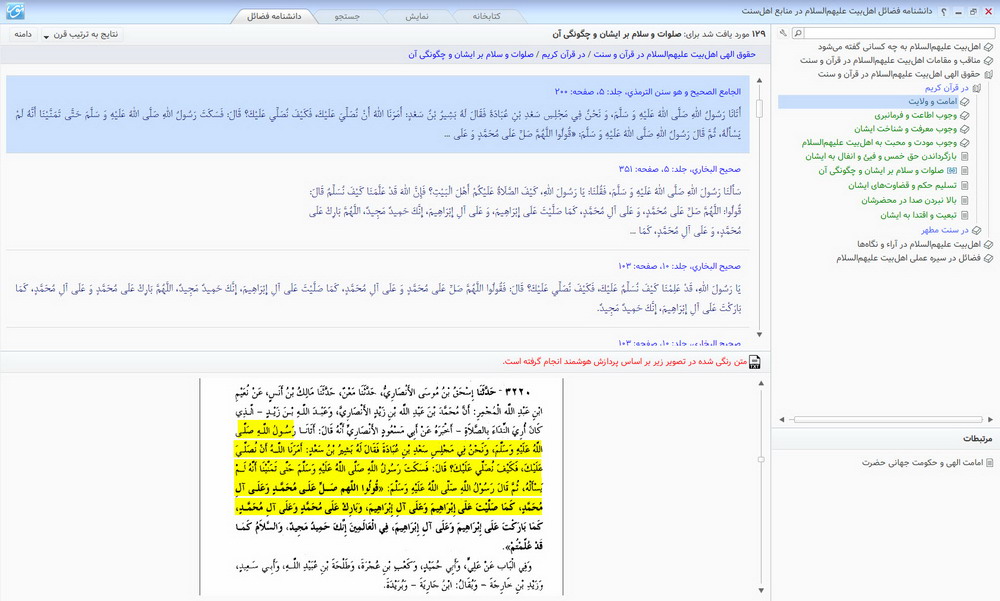Click the highlighted Tirmidhi hadith result
Viewport: 1000px width, 601px height.
point(378,114)
